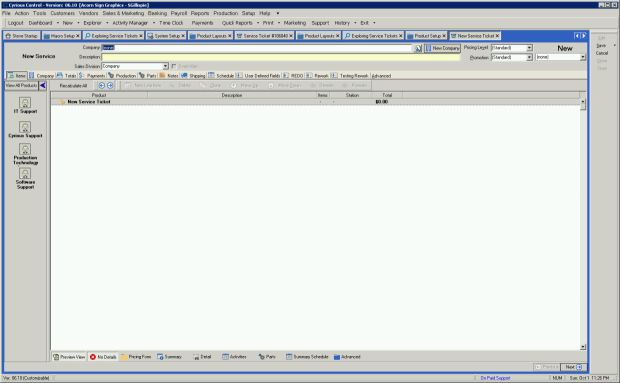Click Logout on the toolbar

[15, 23]
